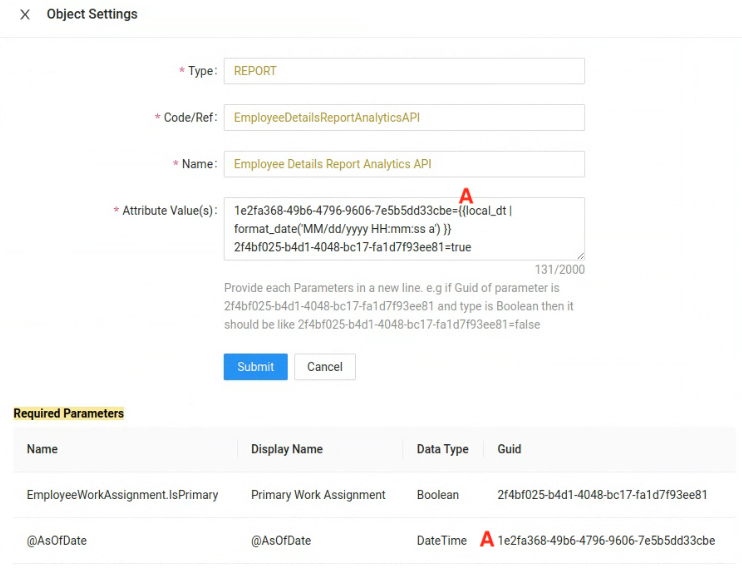742x569 pixels.
Task: Click the Display Name column header
Action: [287, 449]
